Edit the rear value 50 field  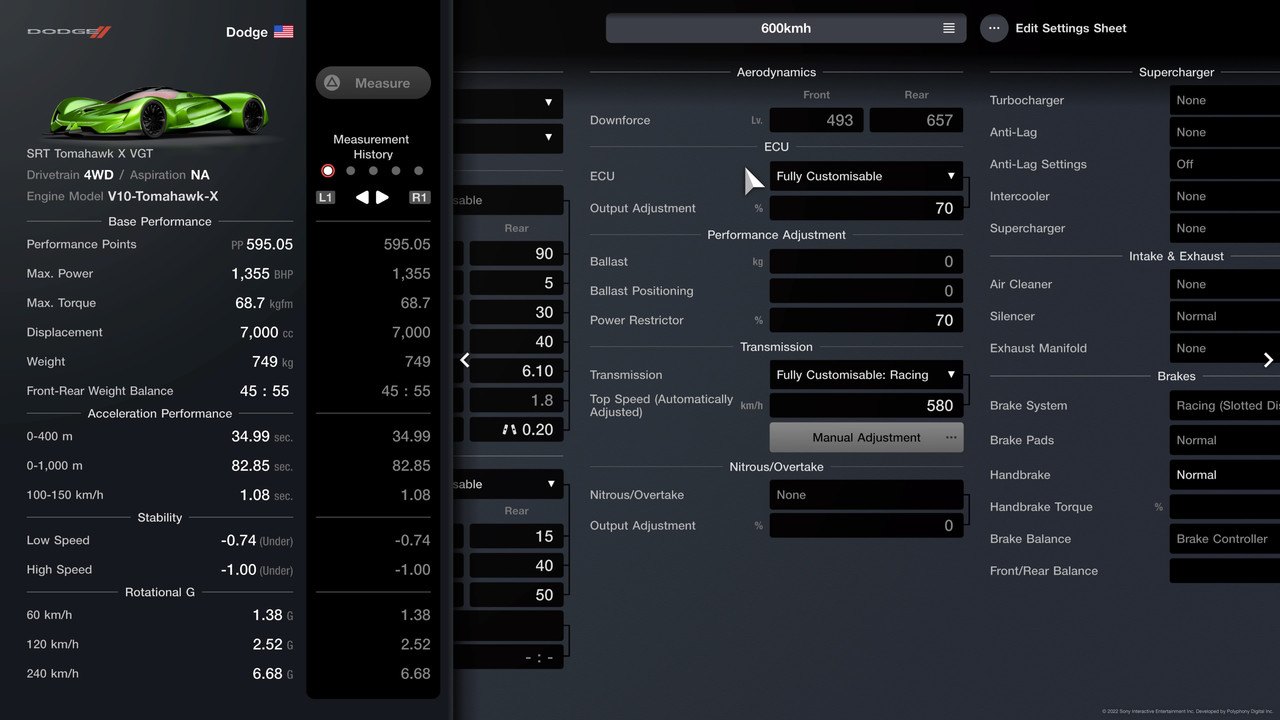pos(516,595)
